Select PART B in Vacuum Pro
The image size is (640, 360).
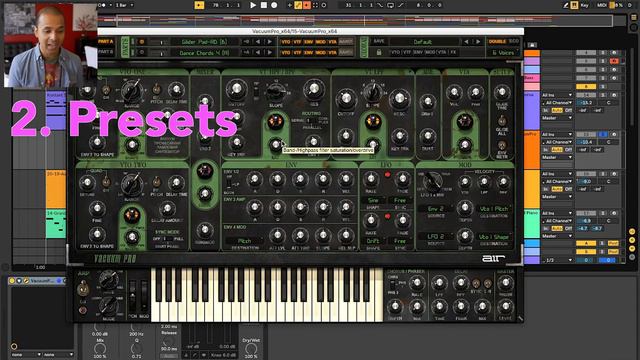pos(106,52)
